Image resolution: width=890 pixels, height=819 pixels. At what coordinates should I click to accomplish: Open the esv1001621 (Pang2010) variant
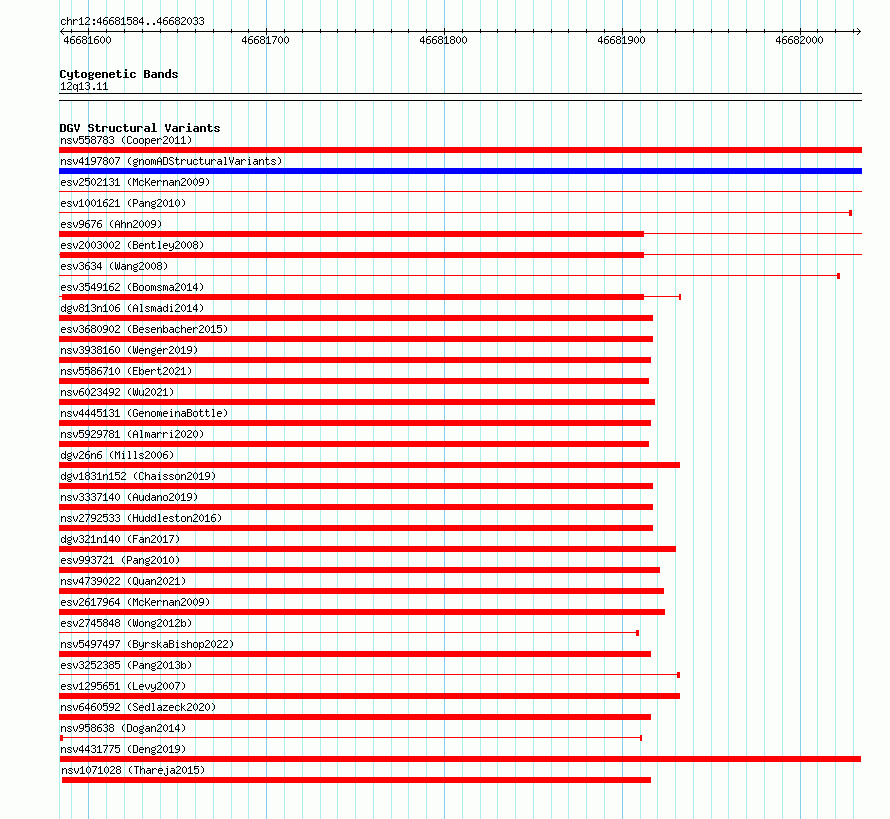tap(123, 203)
